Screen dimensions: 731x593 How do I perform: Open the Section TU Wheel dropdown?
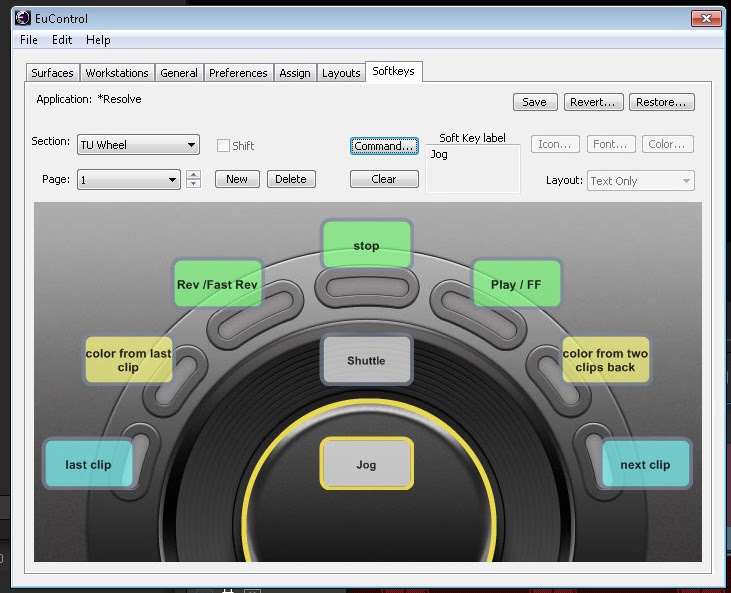[x=139, y=145]
